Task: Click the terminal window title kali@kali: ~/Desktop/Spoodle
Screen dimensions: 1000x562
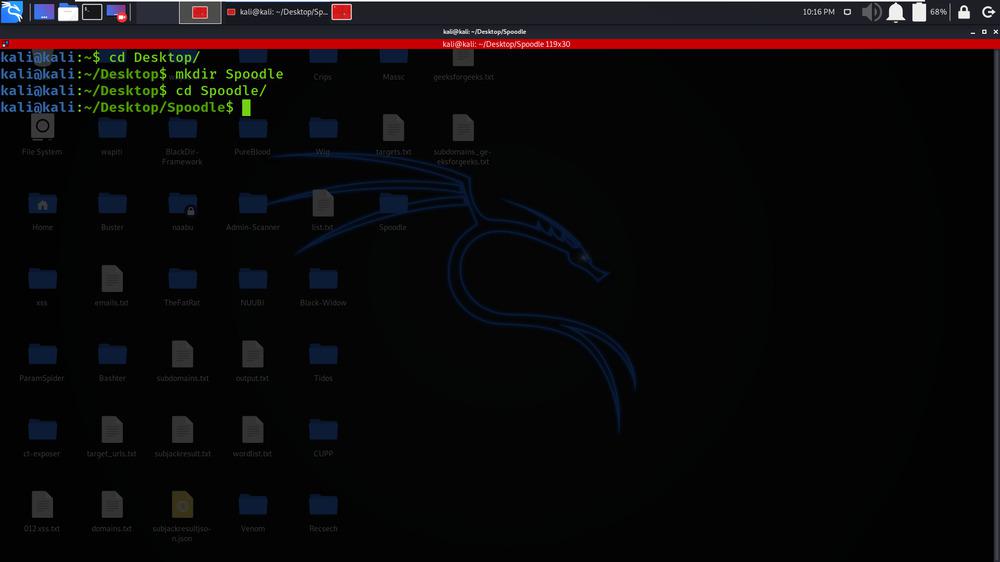Action: [x=485, y=31]
